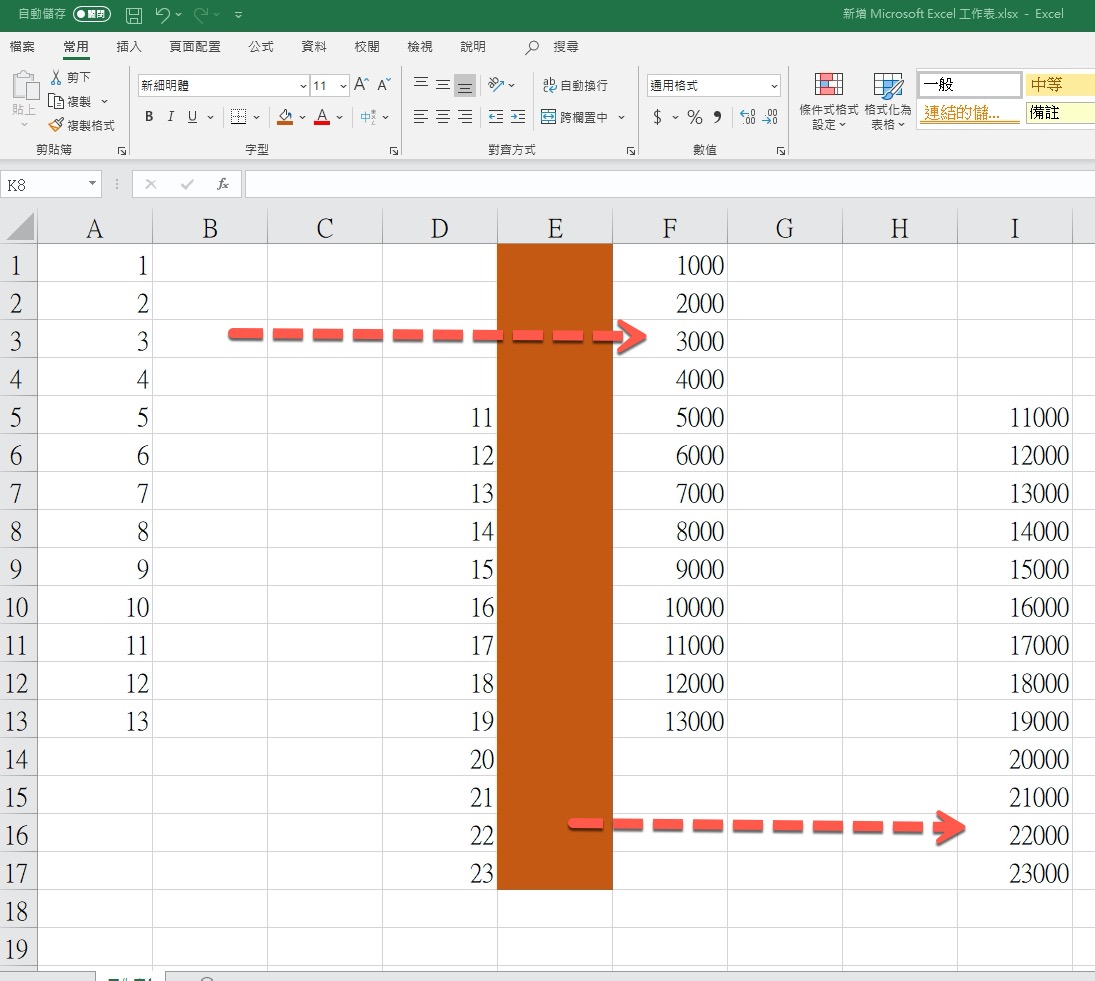Screen dimensions: 1095x981
Task: Open the number format dropdown (通用格式)
Action: pos(773,86)
